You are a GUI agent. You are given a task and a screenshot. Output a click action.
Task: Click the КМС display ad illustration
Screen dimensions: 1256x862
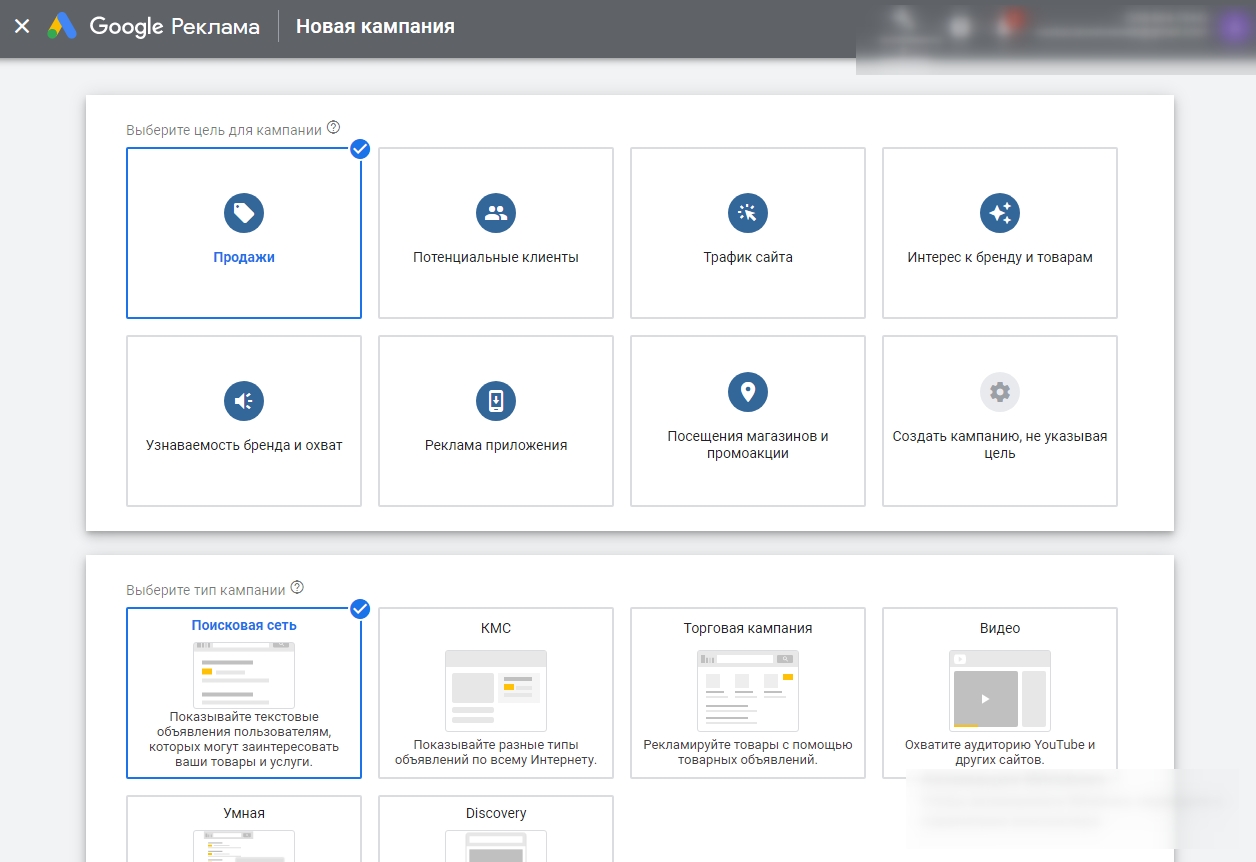tap(496, 691)
